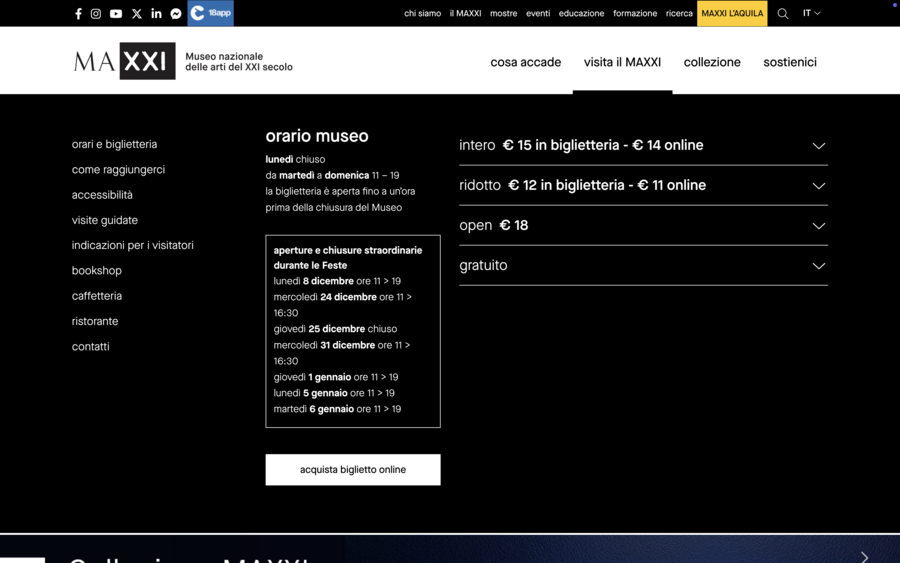
Task: Open orari e biglietteria link
Action: click(114, 145)
